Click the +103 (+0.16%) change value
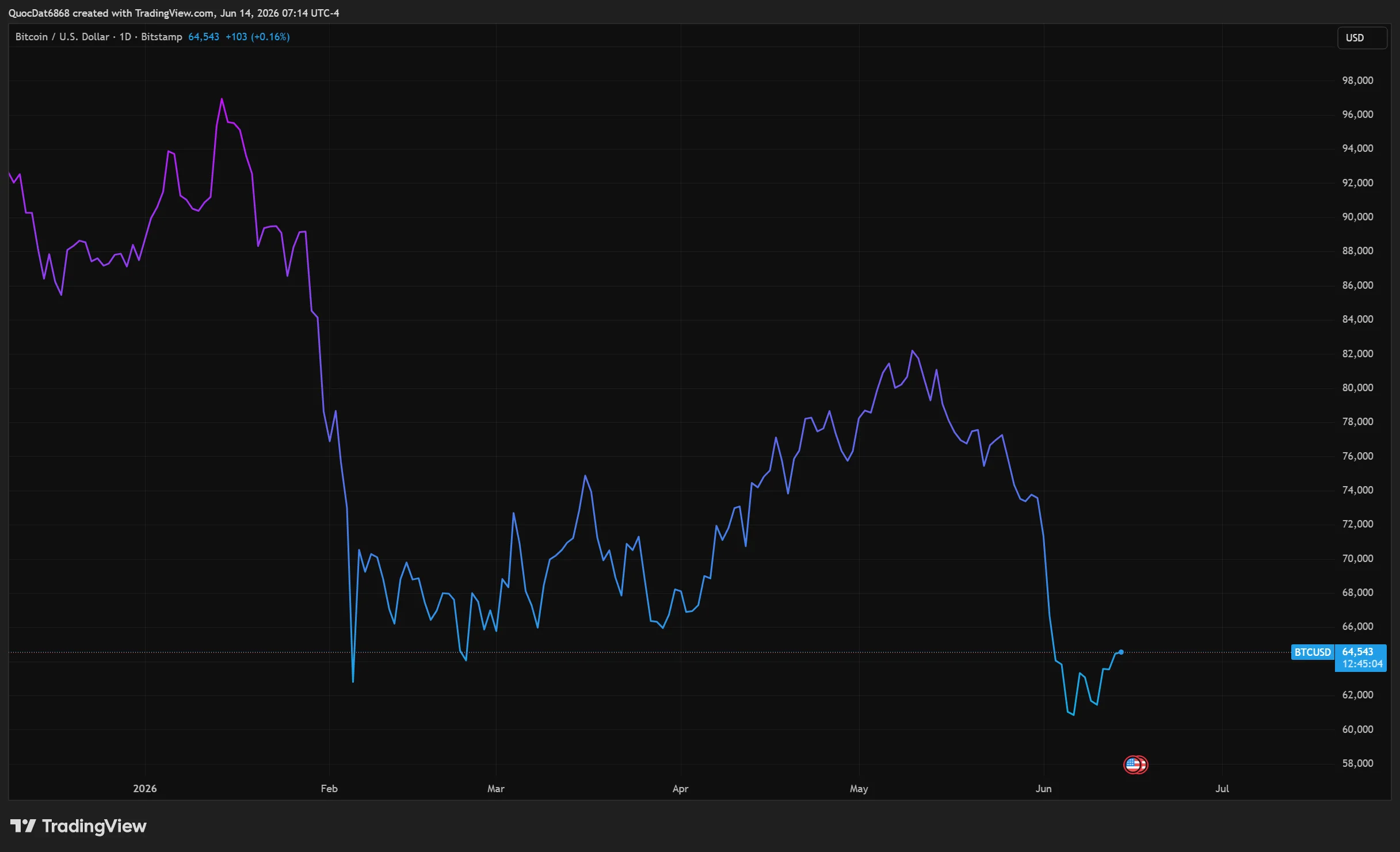 coord(257,37)
